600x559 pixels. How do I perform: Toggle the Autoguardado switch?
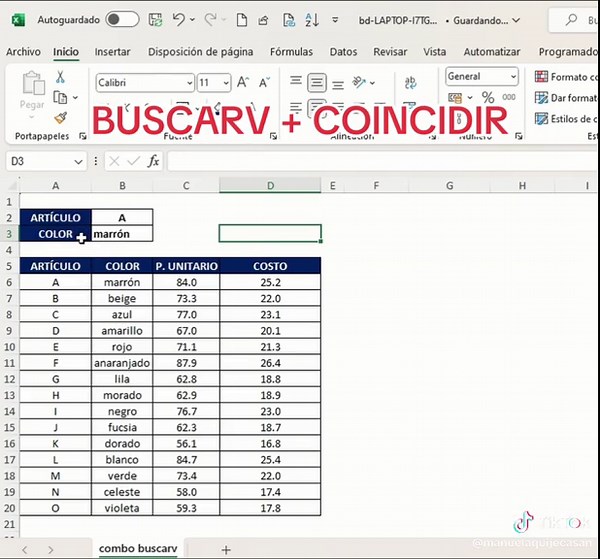(x=122, y=20)
